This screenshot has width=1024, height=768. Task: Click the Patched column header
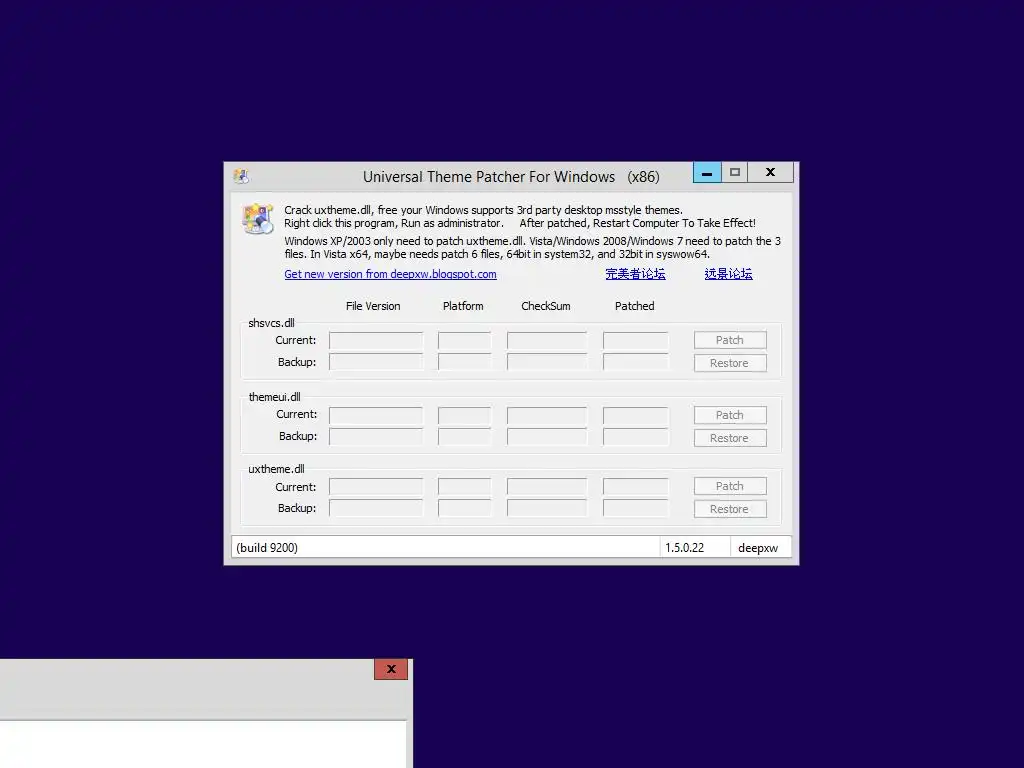tap(634, 306)
